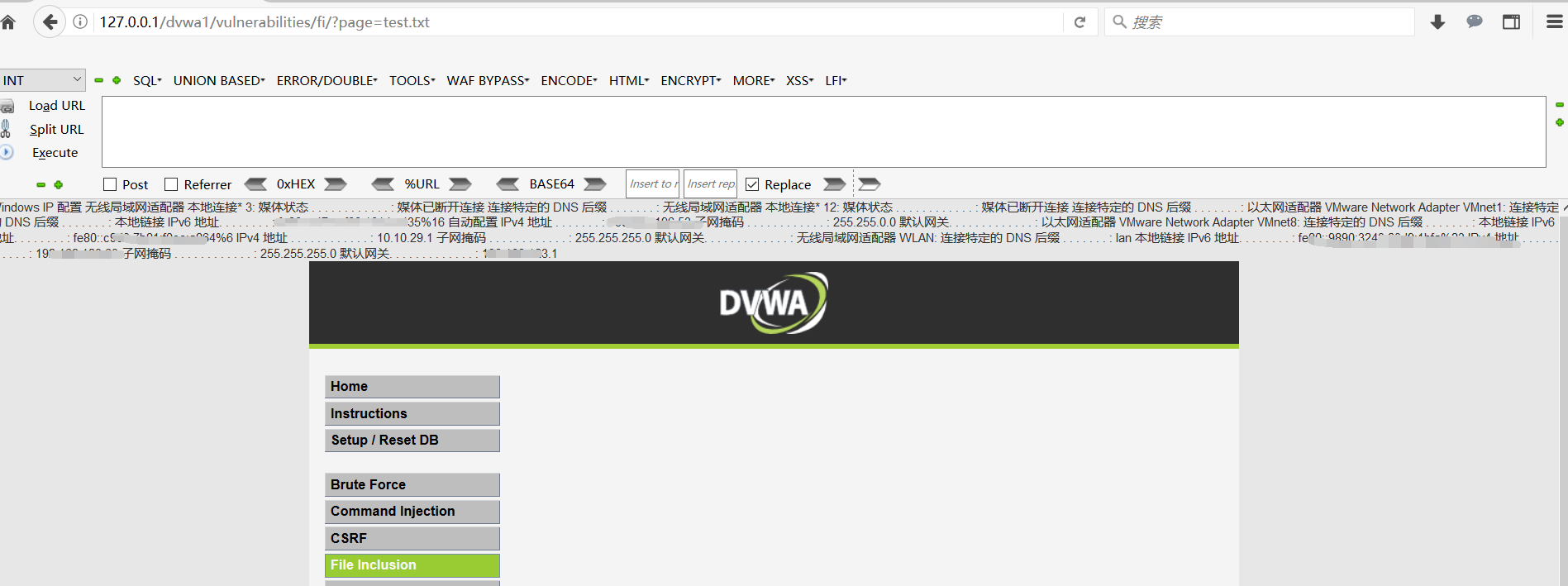Click the right arrow after %URL

tap(460, 184)
